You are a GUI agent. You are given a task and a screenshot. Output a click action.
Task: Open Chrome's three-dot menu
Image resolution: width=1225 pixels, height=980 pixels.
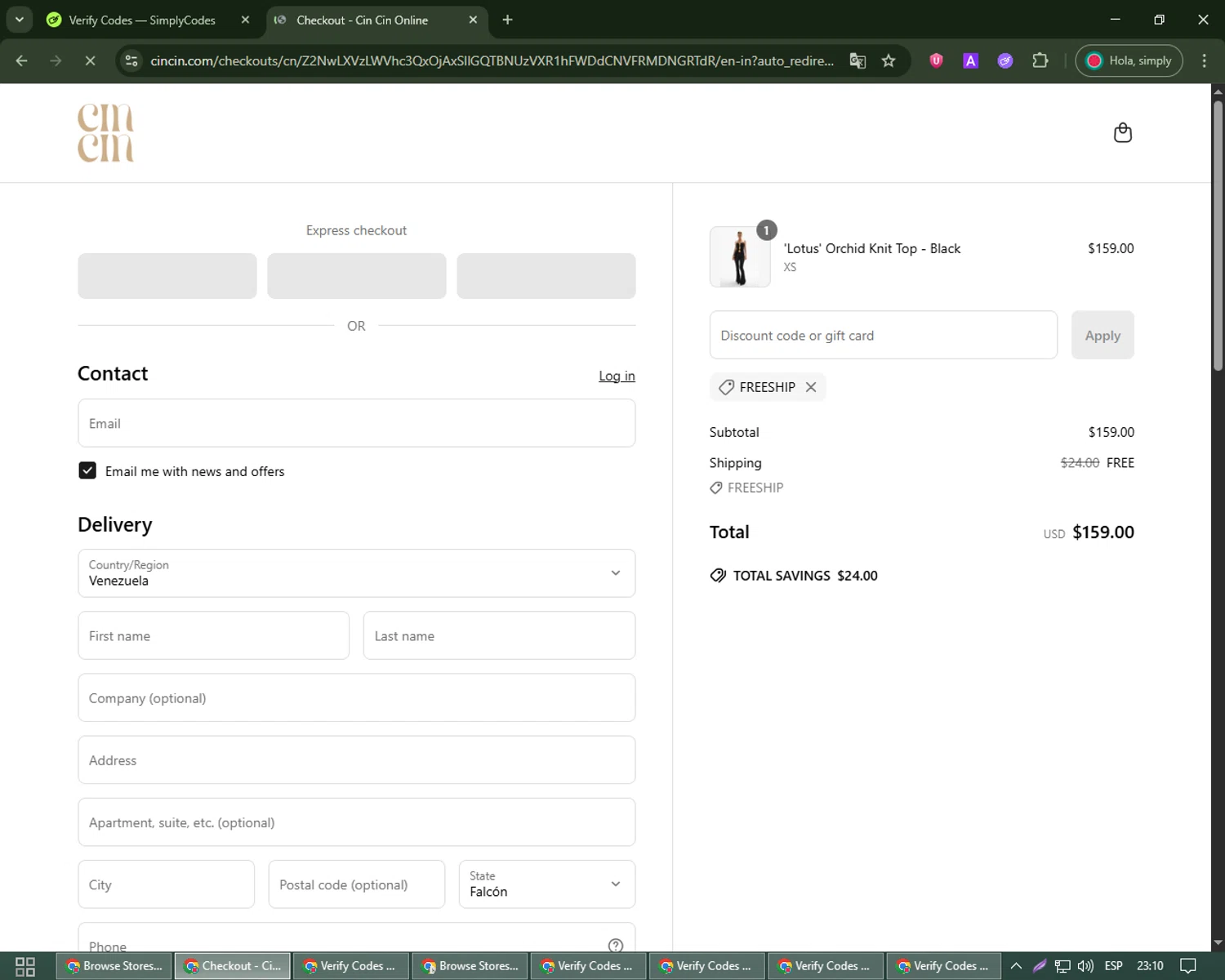[1204, 60]
